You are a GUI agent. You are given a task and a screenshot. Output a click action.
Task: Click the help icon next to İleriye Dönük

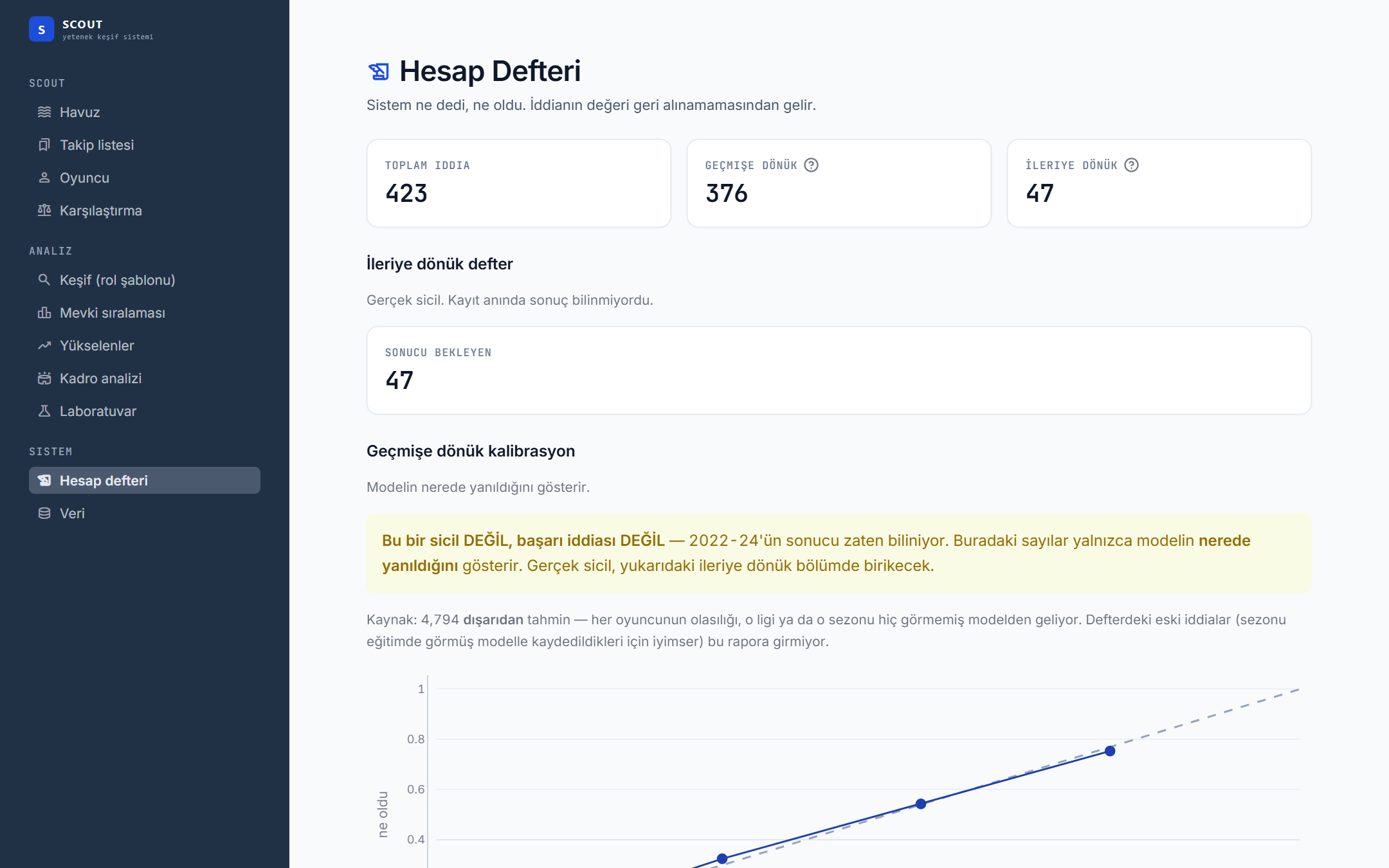1132,165
